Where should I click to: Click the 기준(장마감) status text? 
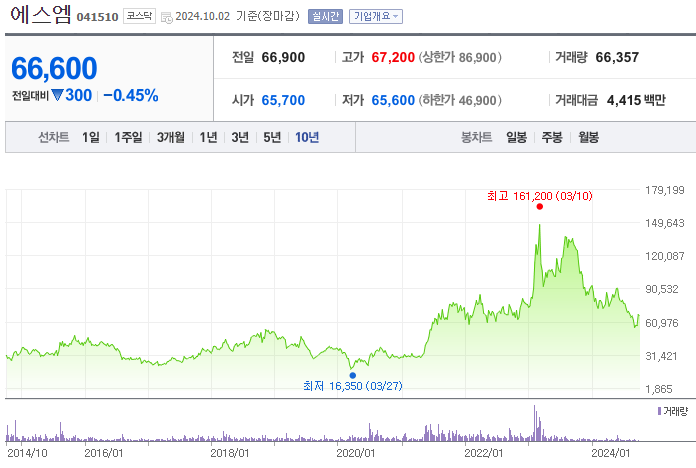268,16
